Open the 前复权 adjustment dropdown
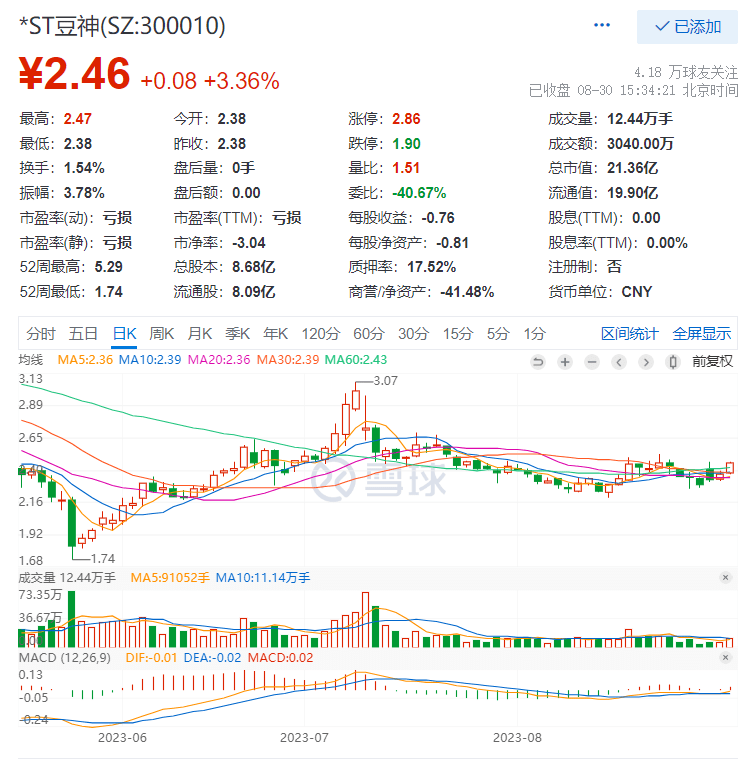The image size is (750, 759). pos(712,361)
